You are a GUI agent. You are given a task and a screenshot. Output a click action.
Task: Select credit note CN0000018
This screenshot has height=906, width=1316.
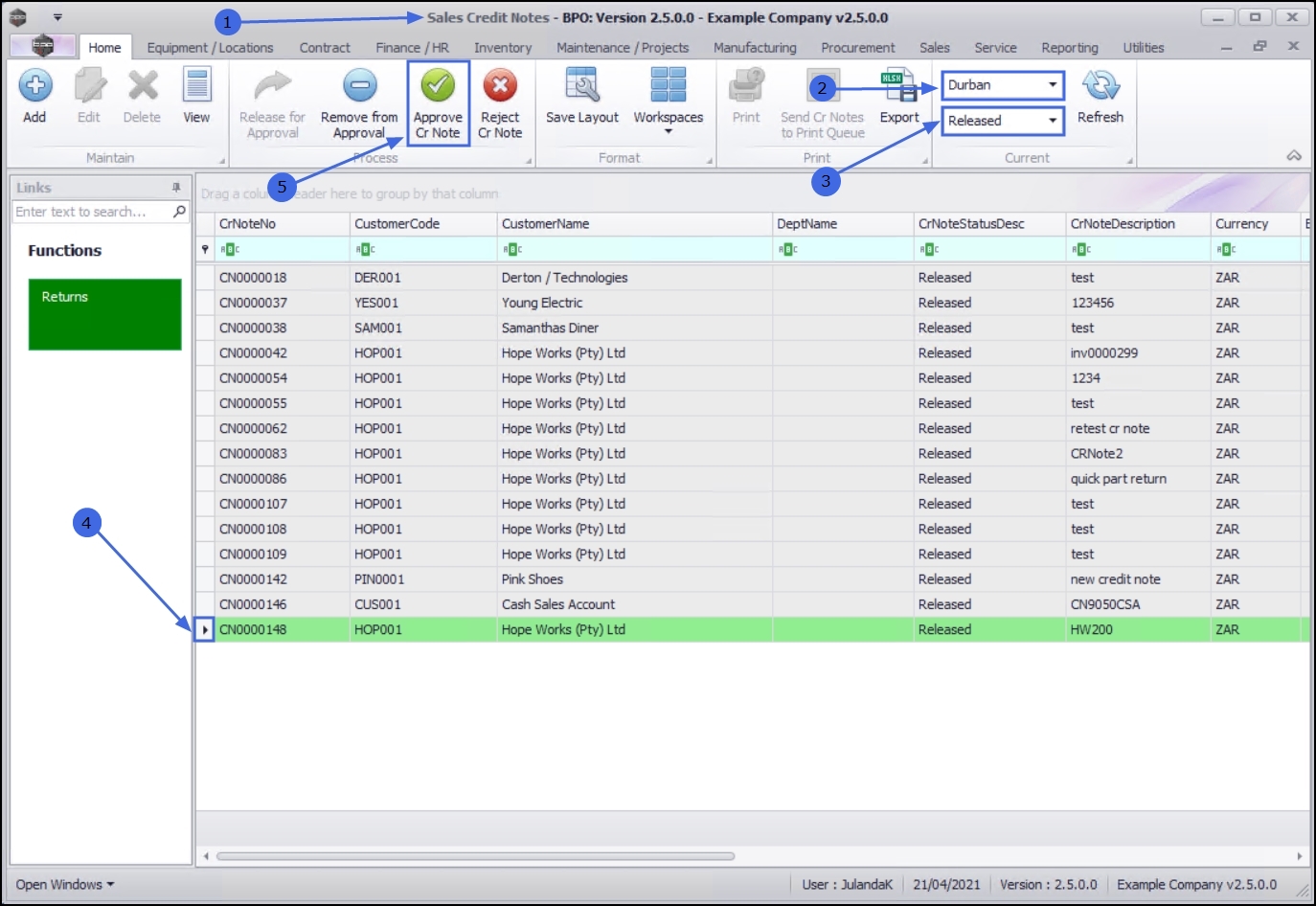pos(253,278)
